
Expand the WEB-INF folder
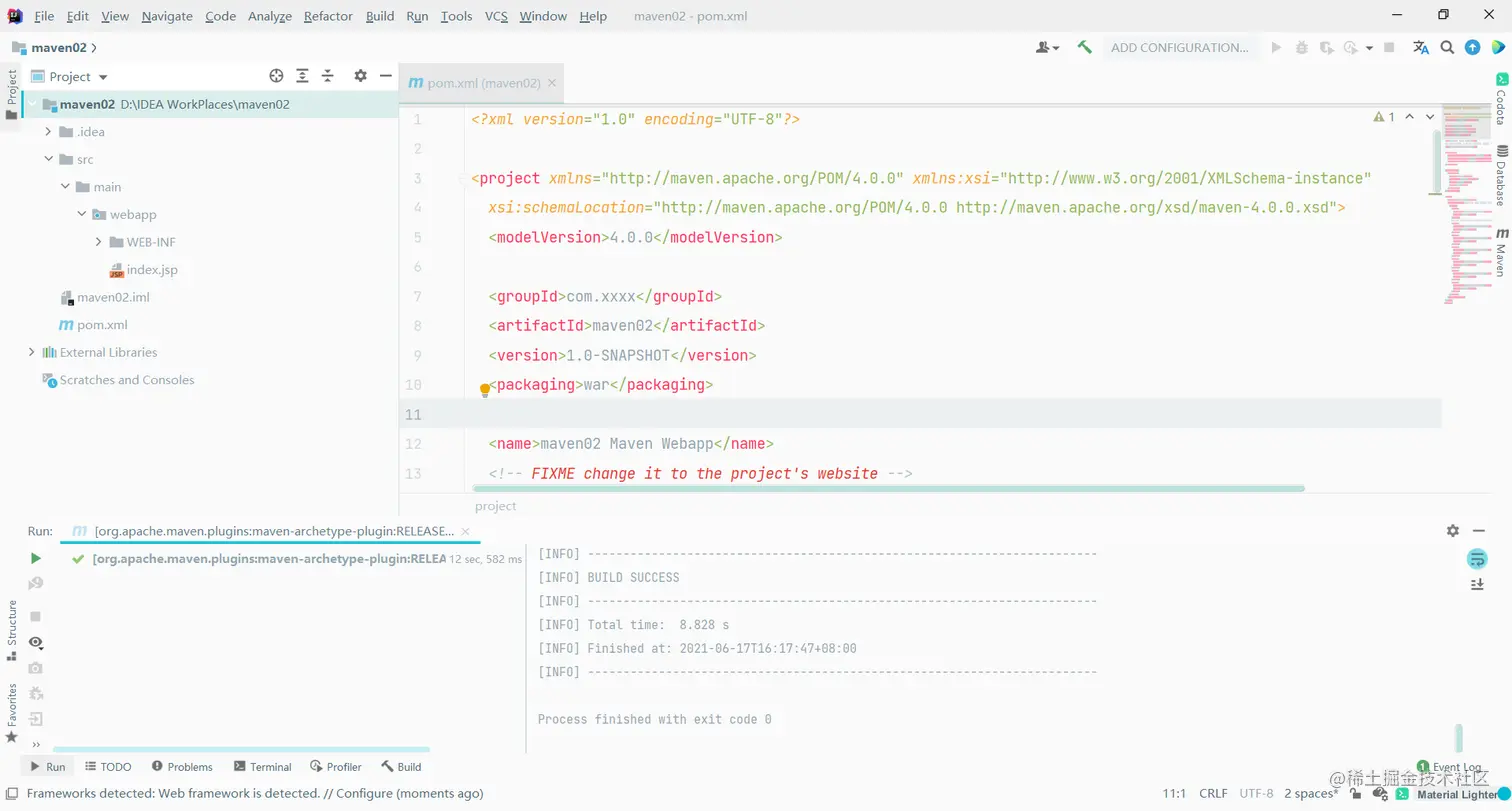pos(99,242)
